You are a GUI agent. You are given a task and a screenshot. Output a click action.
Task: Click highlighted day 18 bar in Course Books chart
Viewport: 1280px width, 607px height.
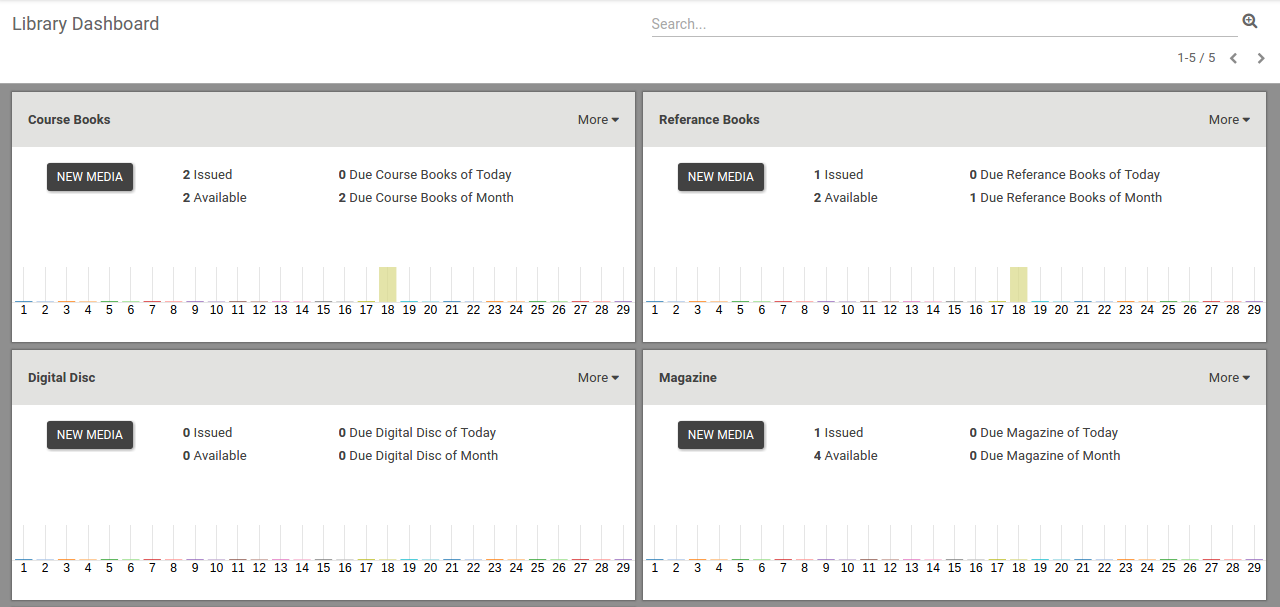pos(388,284)
